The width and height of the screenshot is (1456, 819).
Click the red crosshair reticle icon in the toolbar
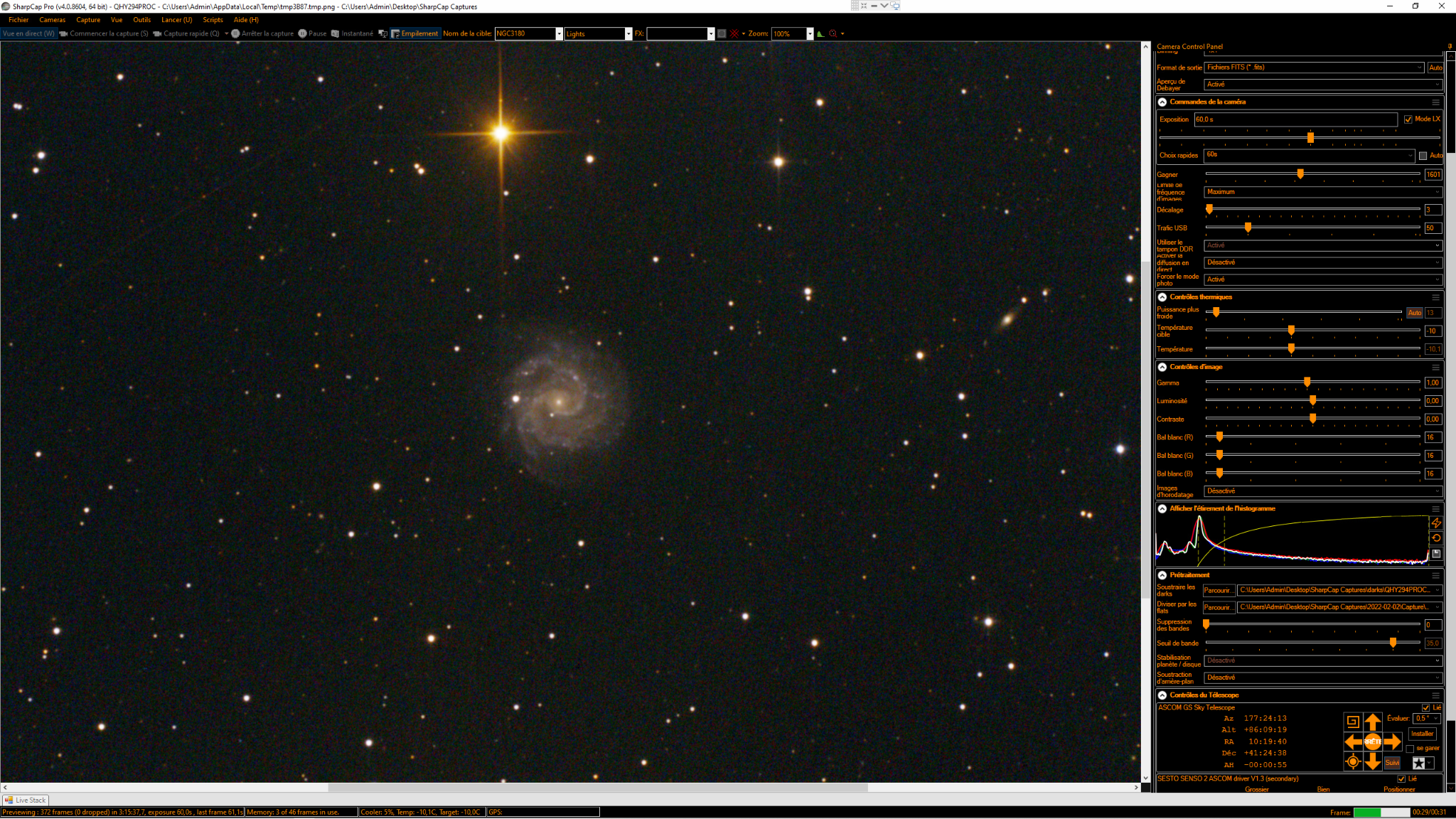[734, 33]
